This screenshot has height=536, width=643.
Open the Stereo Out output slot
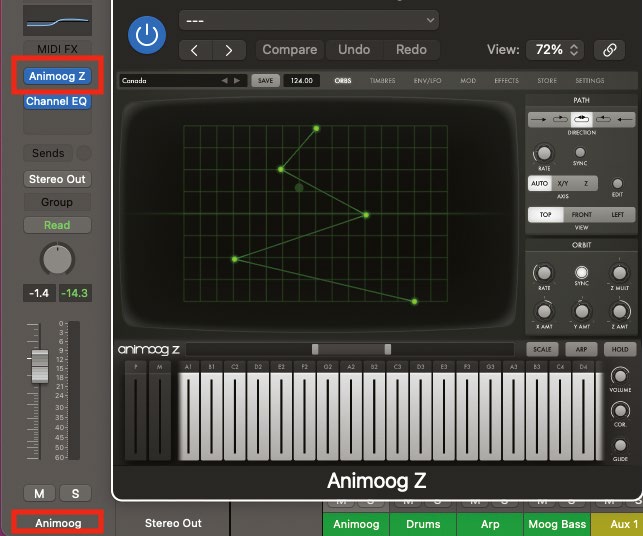tap(57, 179)
